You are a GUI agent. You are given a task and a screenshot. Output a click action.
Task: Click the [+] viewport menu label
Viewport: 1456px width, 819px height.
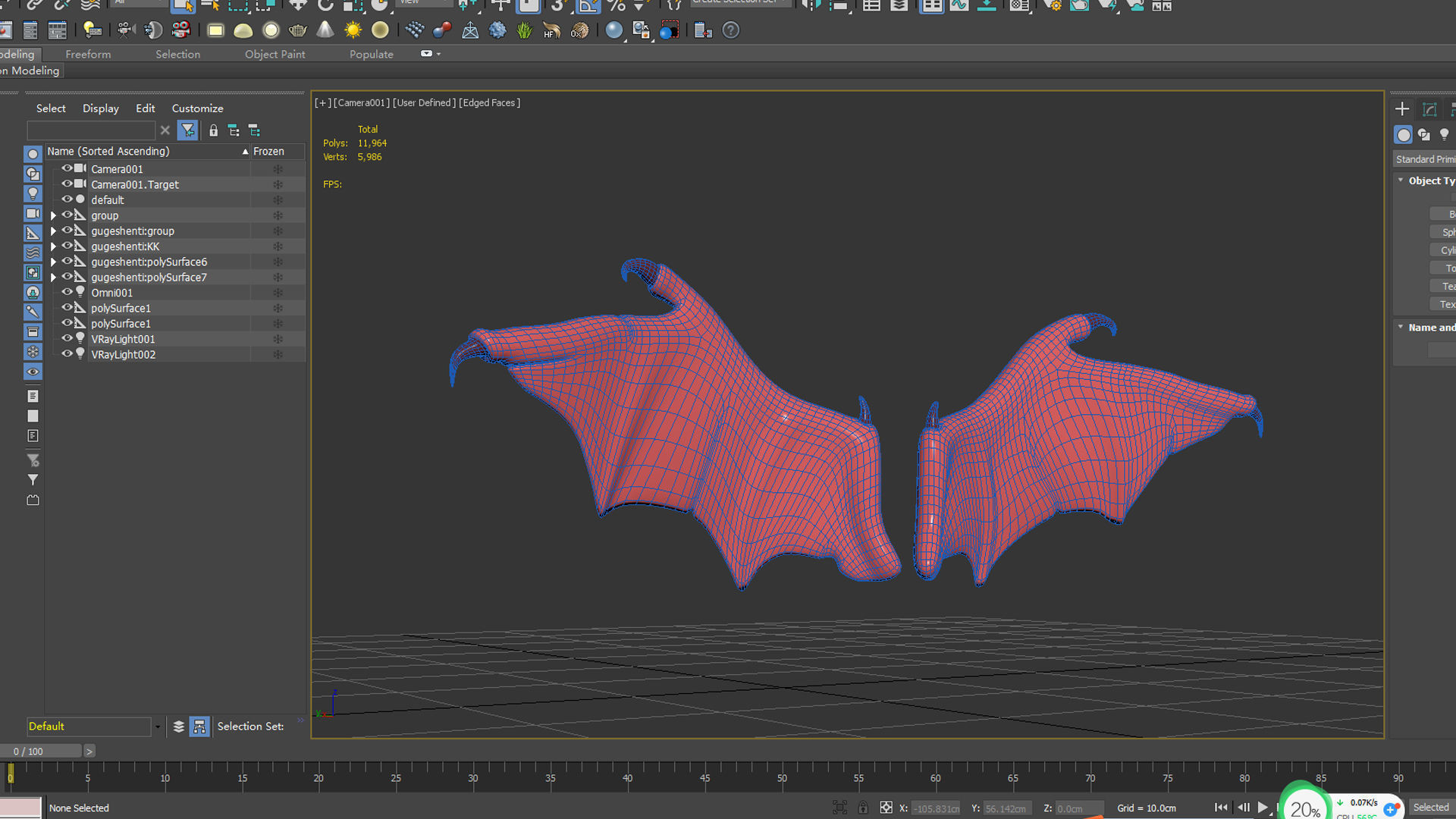[x=323, y=103]
